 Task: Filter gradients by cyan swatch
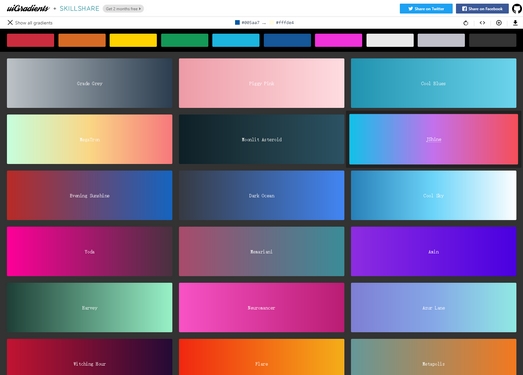[x=236, y=40]
